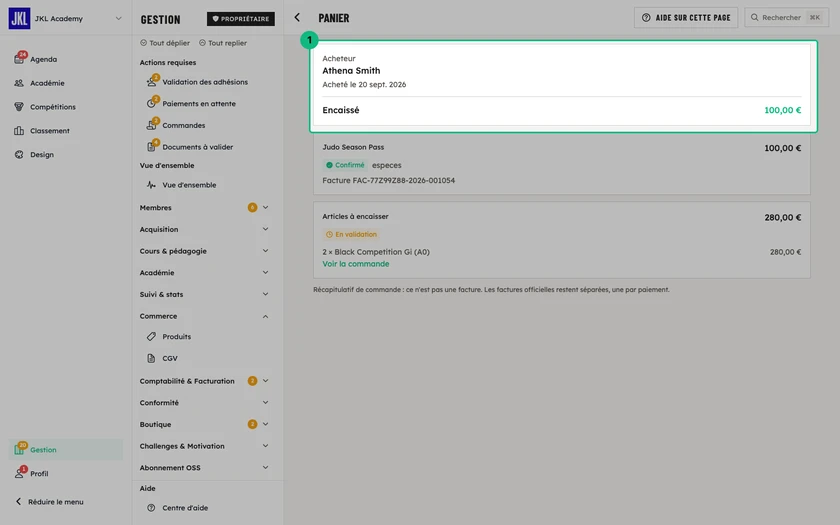Click the CGV document icon
840x525 pixels.
coord(152,358)
